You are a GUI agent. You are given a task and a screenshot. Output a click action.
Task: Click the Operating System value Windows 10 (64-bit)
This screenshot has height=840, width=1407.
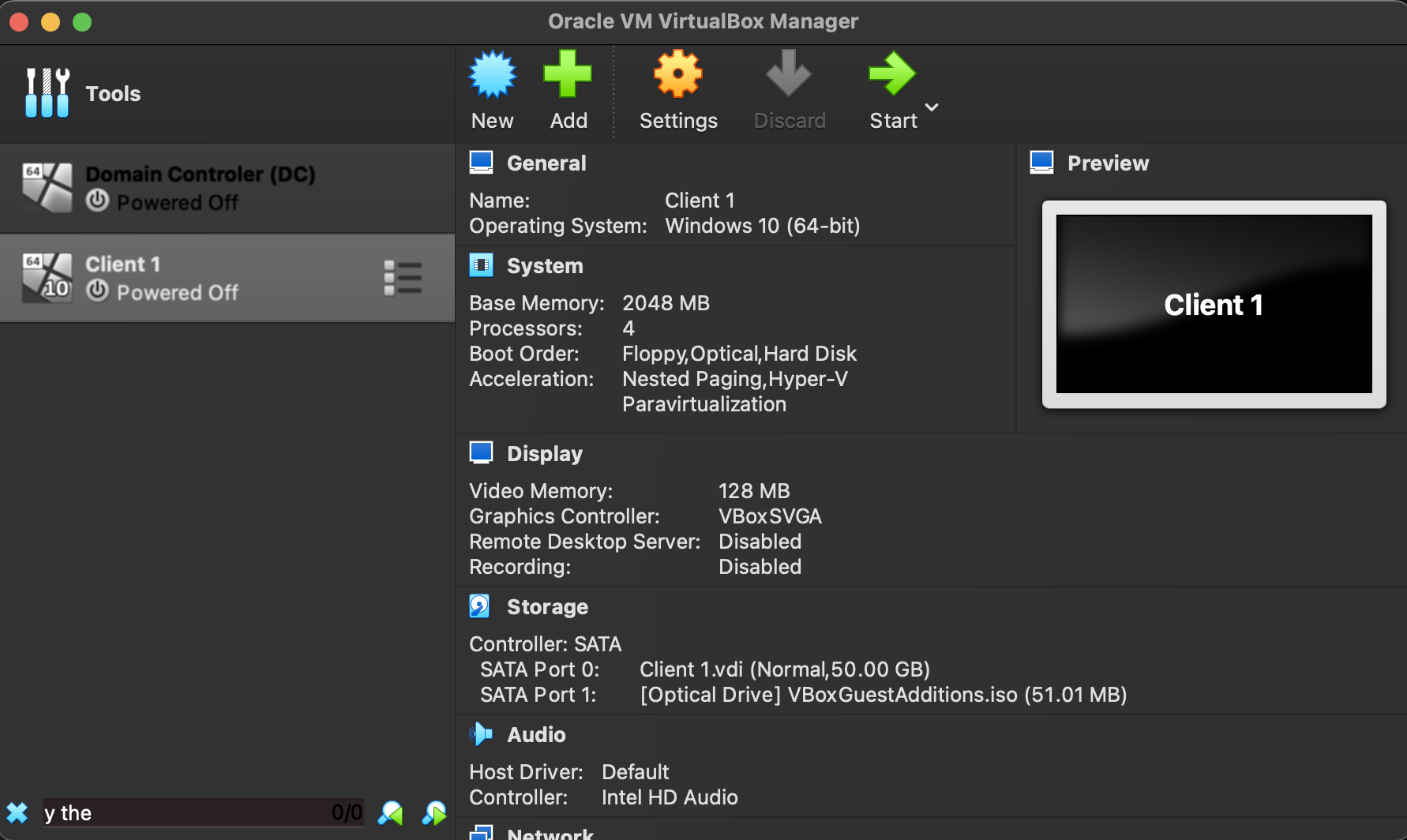tap(763, 226)
